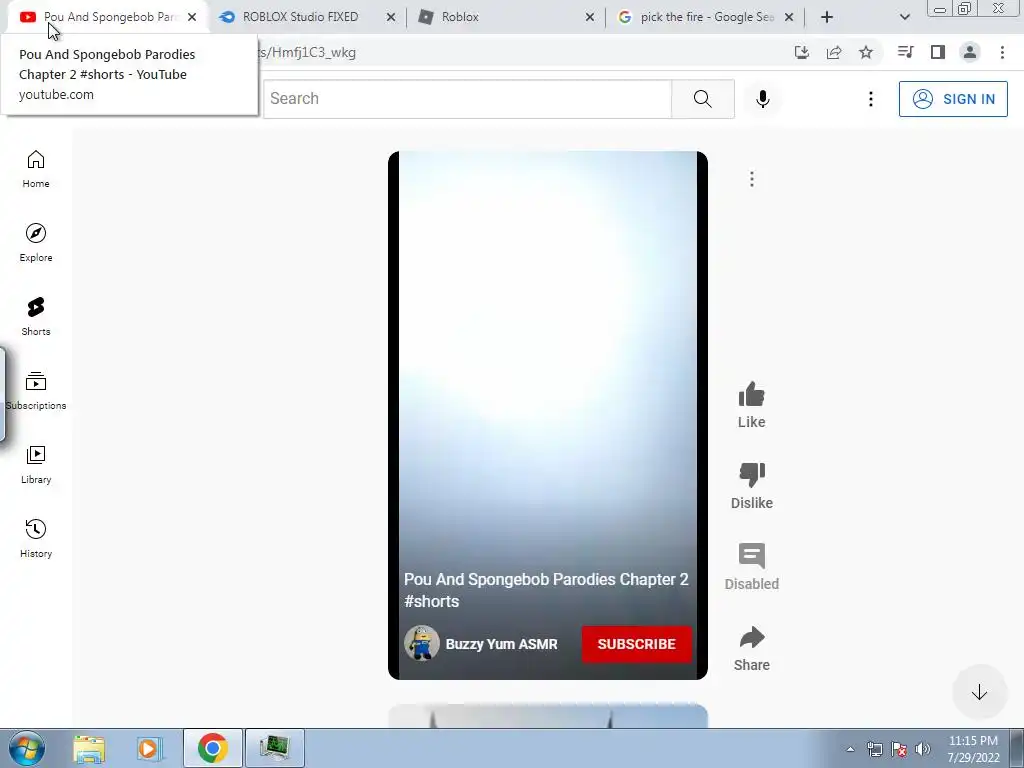Go to Shorts in sidebar
The width and height of the screenshot is (1024, 768).
pyautogui.click(x=36, y=317)
